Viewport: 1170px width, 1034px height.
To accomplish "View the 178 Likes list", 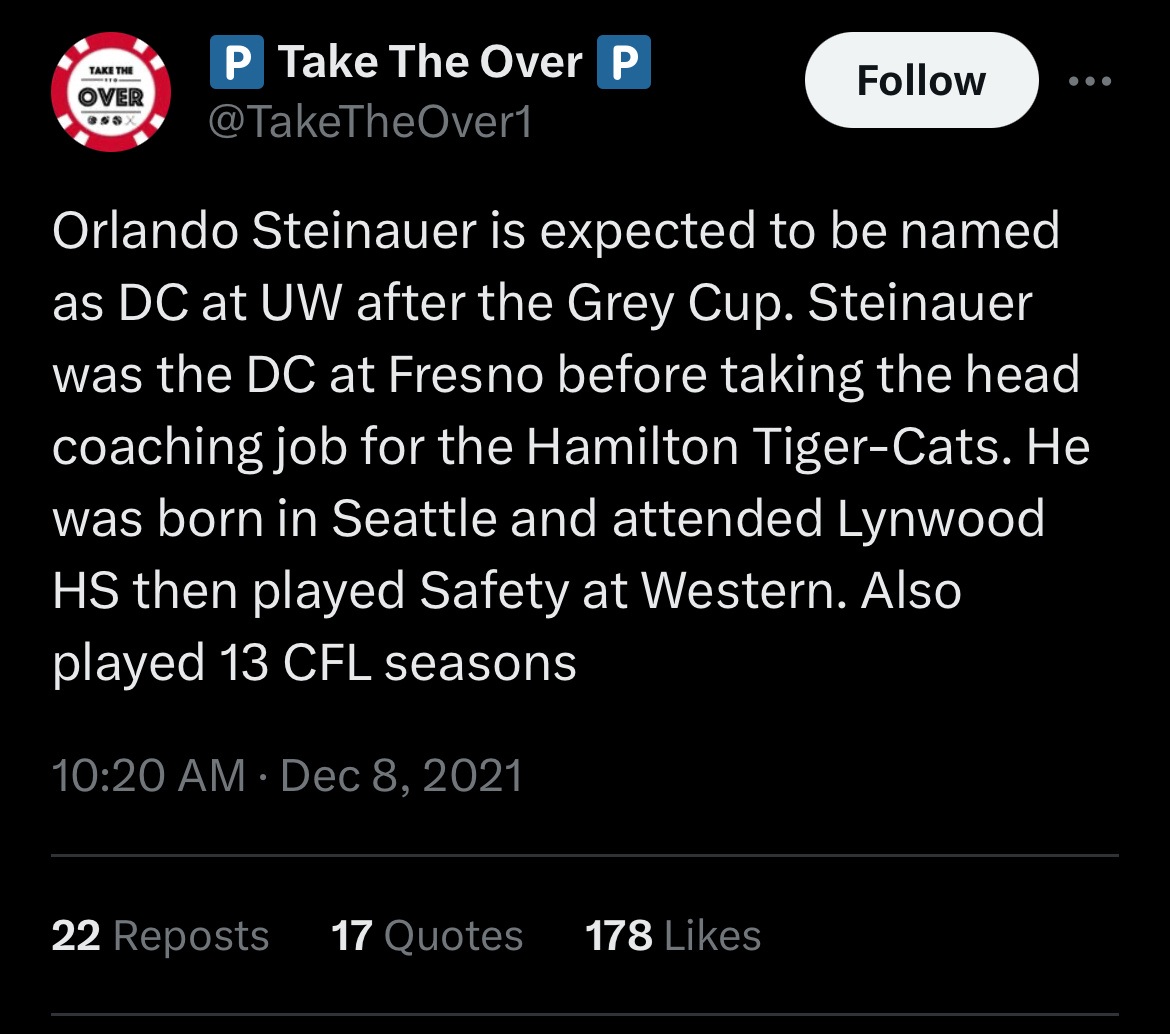I will point(673,936).
